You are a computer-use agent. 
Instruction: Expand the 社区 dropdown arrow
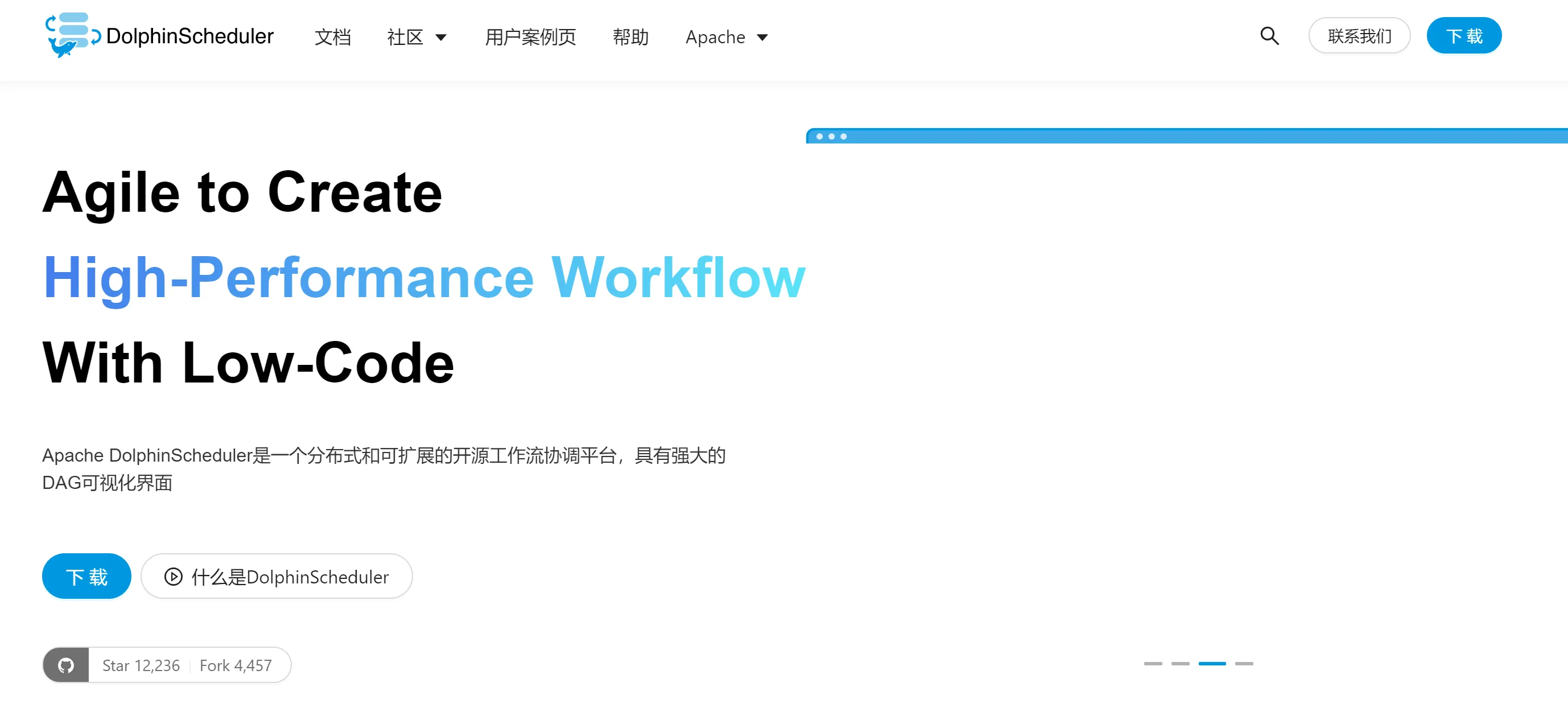(441, 38)
